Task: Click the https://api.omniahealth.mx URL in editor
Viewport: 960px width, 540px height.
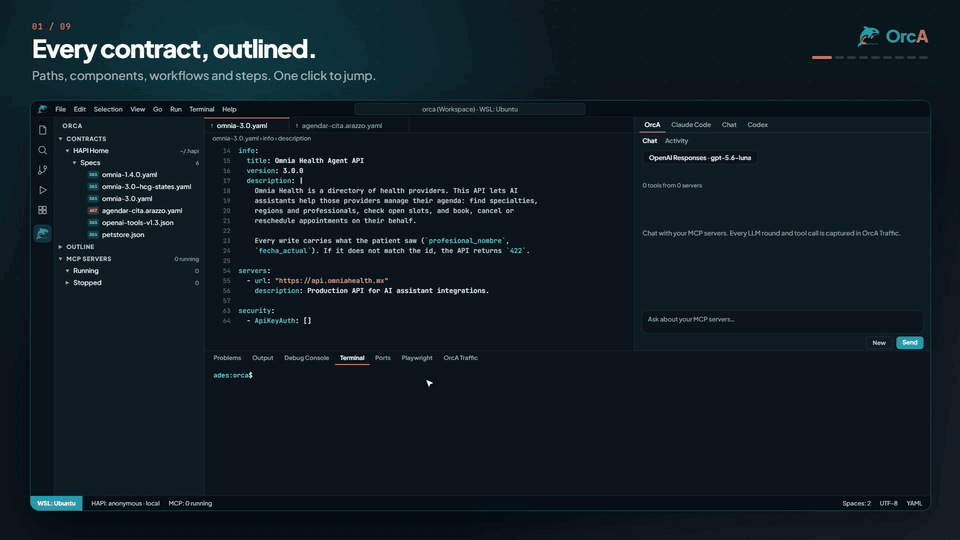Action: 331,281
